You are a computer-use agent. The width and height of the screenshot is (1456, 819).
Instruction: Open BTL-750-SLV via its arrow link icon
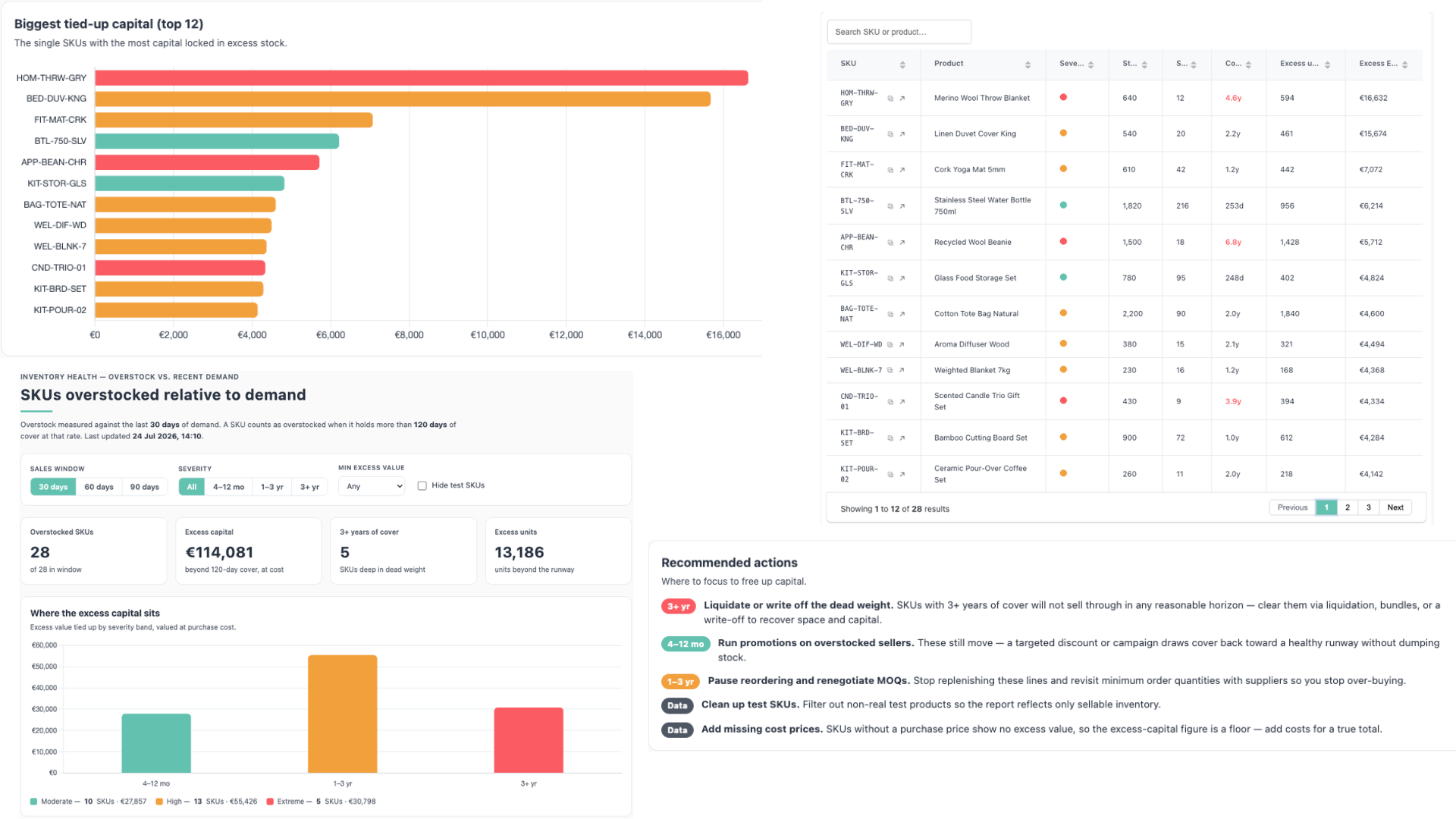pos(902,206)
